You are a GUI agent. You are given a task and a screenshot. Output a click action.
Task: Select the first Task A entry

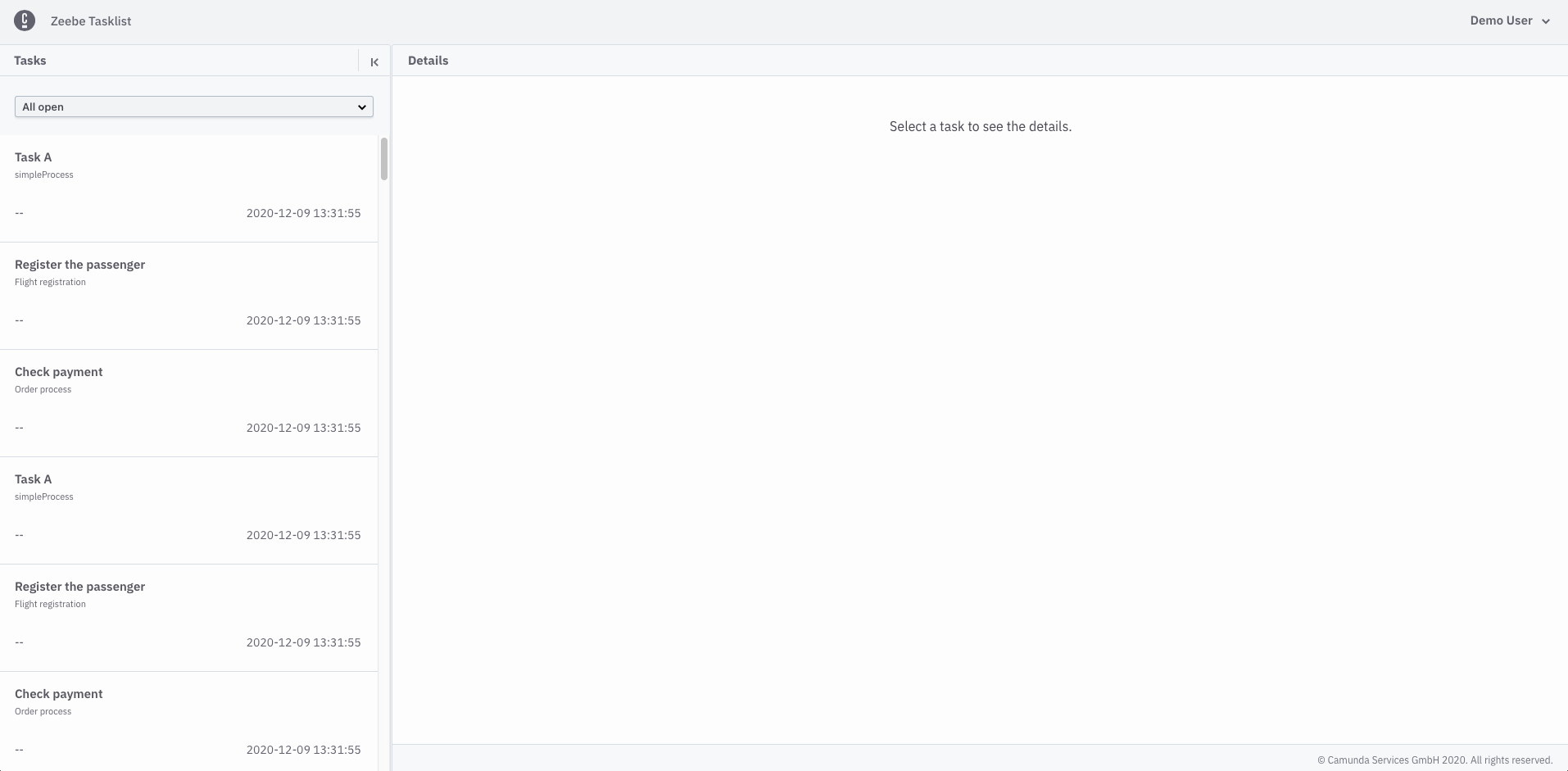coord(33,156)
